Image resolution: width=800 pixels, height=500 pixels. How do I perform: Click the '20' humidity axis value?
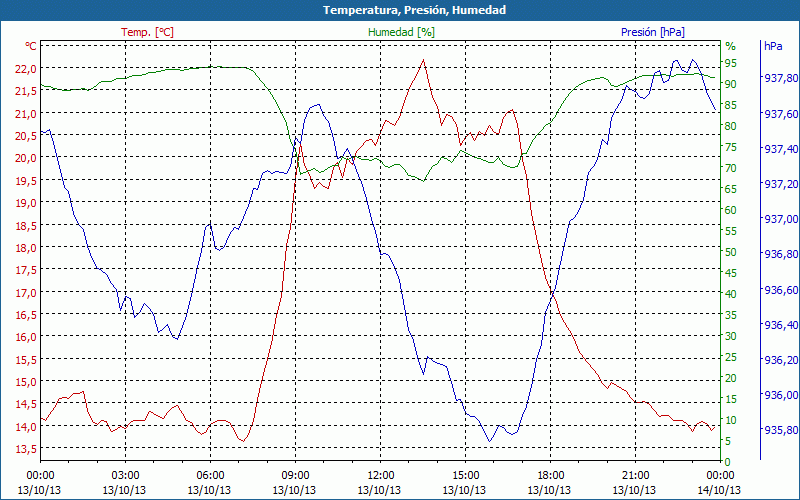(x=731, y=378)
